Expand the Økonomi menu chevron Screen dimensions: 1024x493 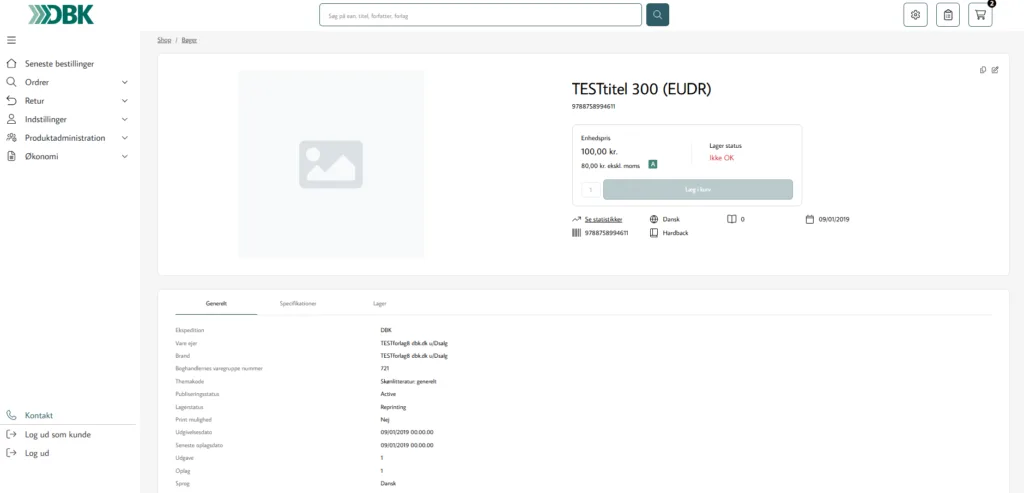pos(125,157)
